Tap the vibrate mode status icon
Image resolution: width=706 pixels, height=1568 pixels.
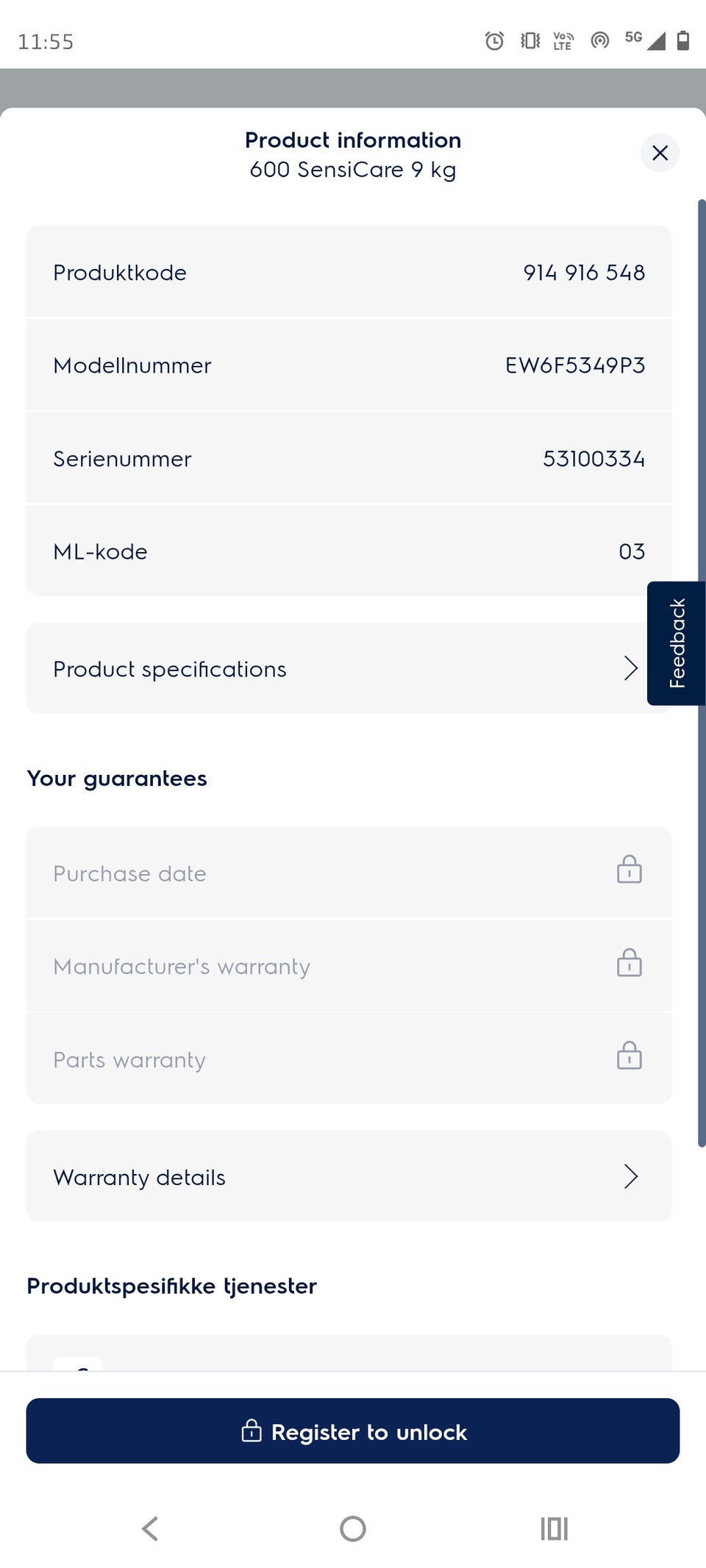click(529, 41)
